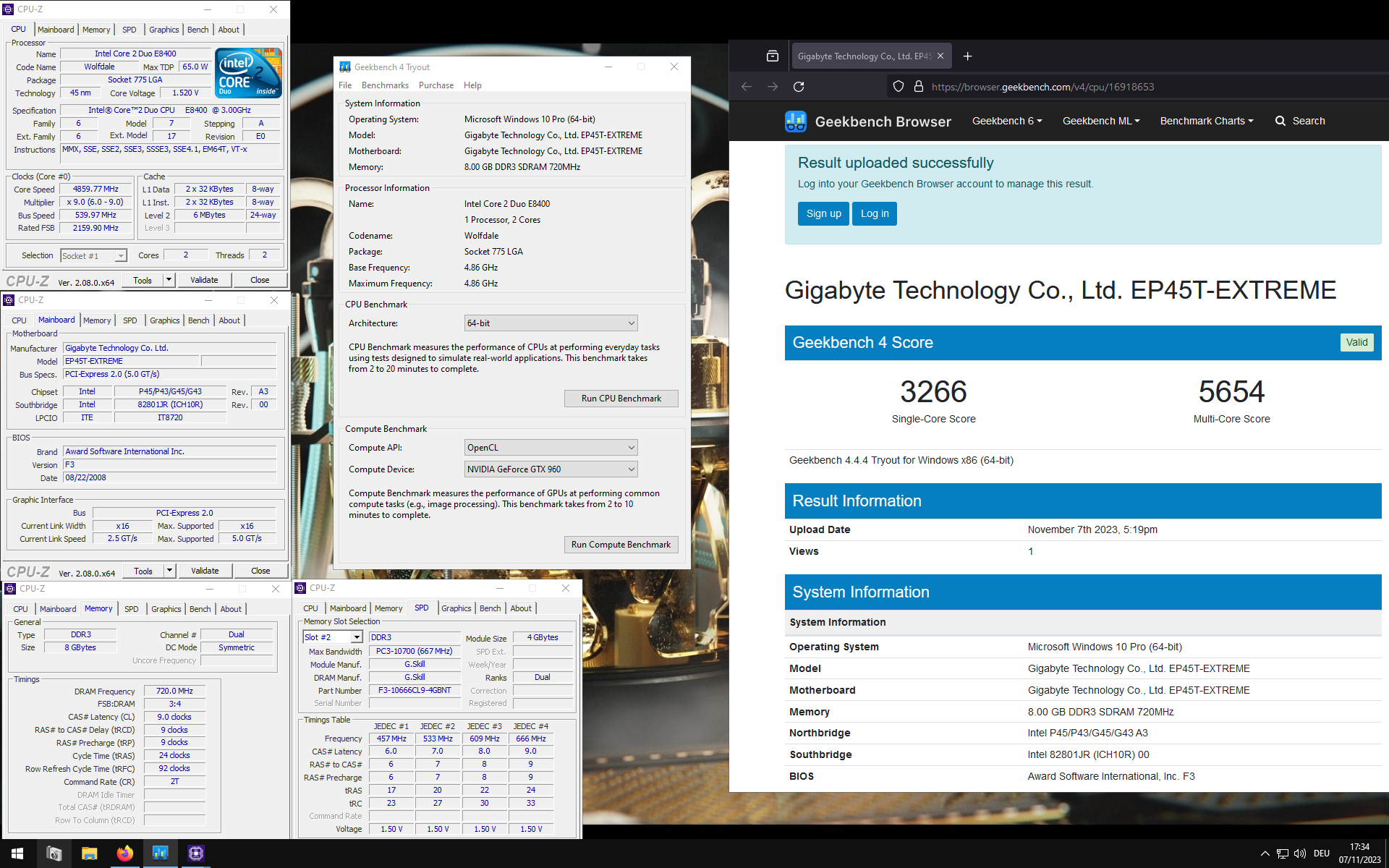
Task: Click Close button in Mainboard CPU-Z window
Action: click(260, 571)
